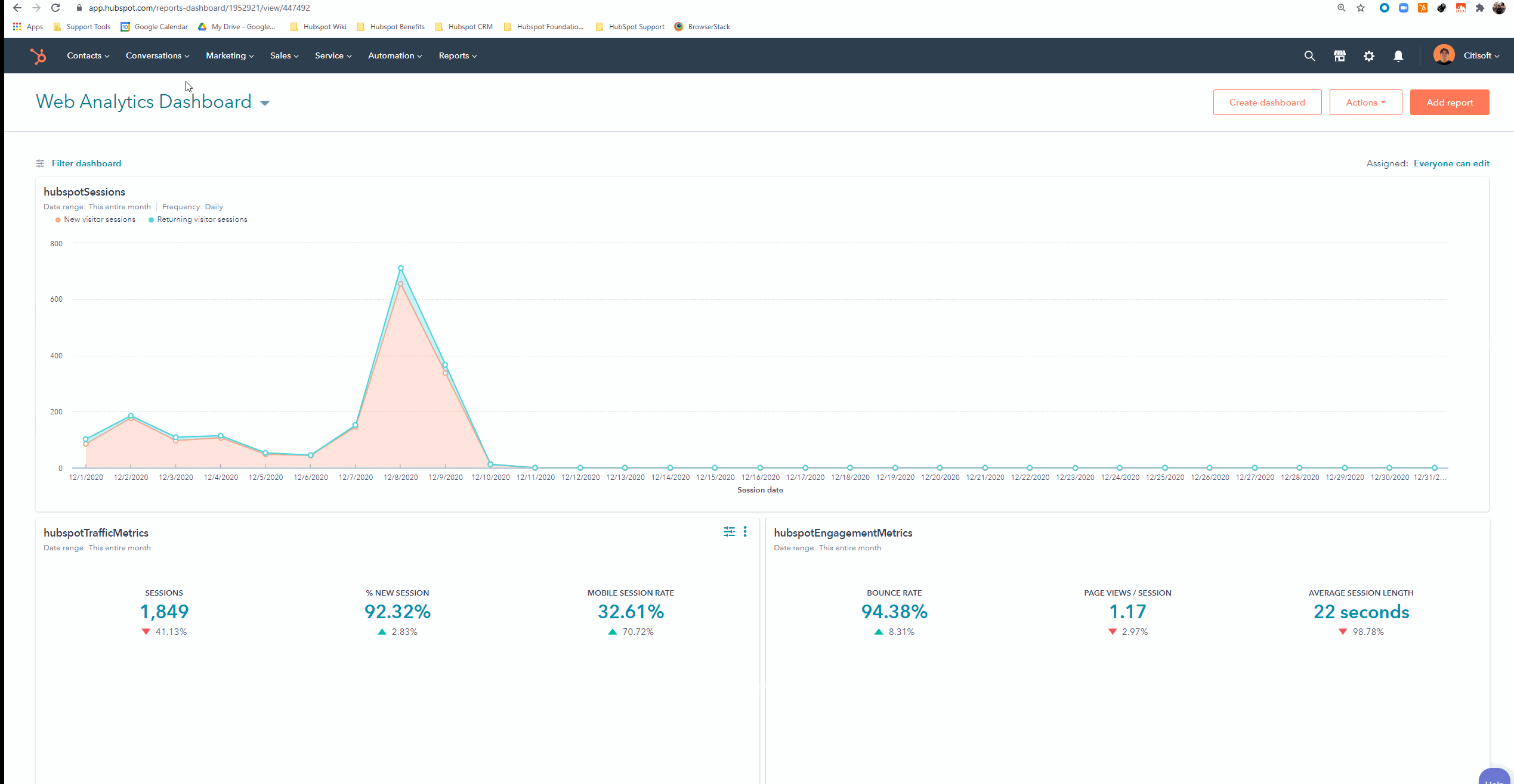Click the Create dashboard button
The width and height of the screenshot is (1514, 784).
(x=1267, y=103)
